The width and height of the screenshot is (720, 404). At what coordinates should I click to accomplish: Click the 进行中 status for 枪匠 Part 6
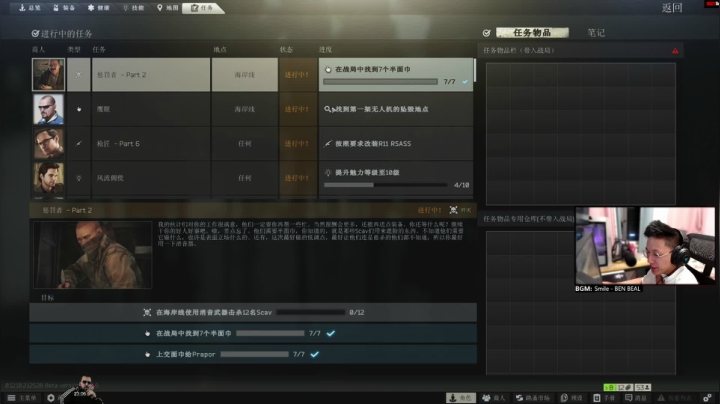[x=297, y=144]
